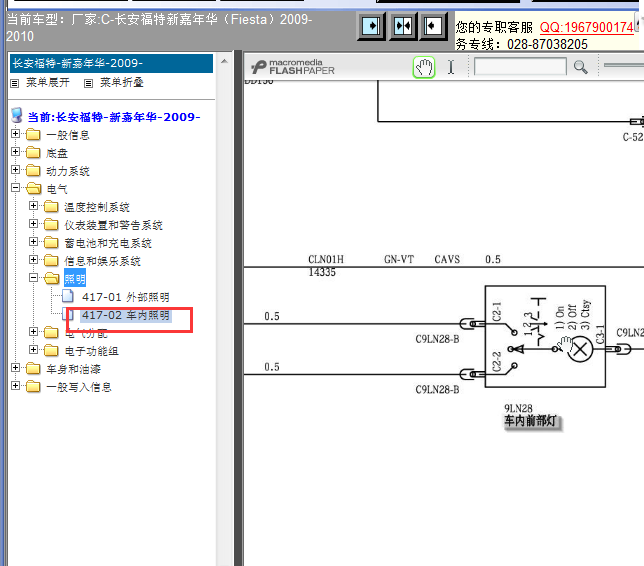Image resolution: width=644 pixels, height=566 pixels.
Task: Click the vertical splitter between panels
Action: coord(238,308)
